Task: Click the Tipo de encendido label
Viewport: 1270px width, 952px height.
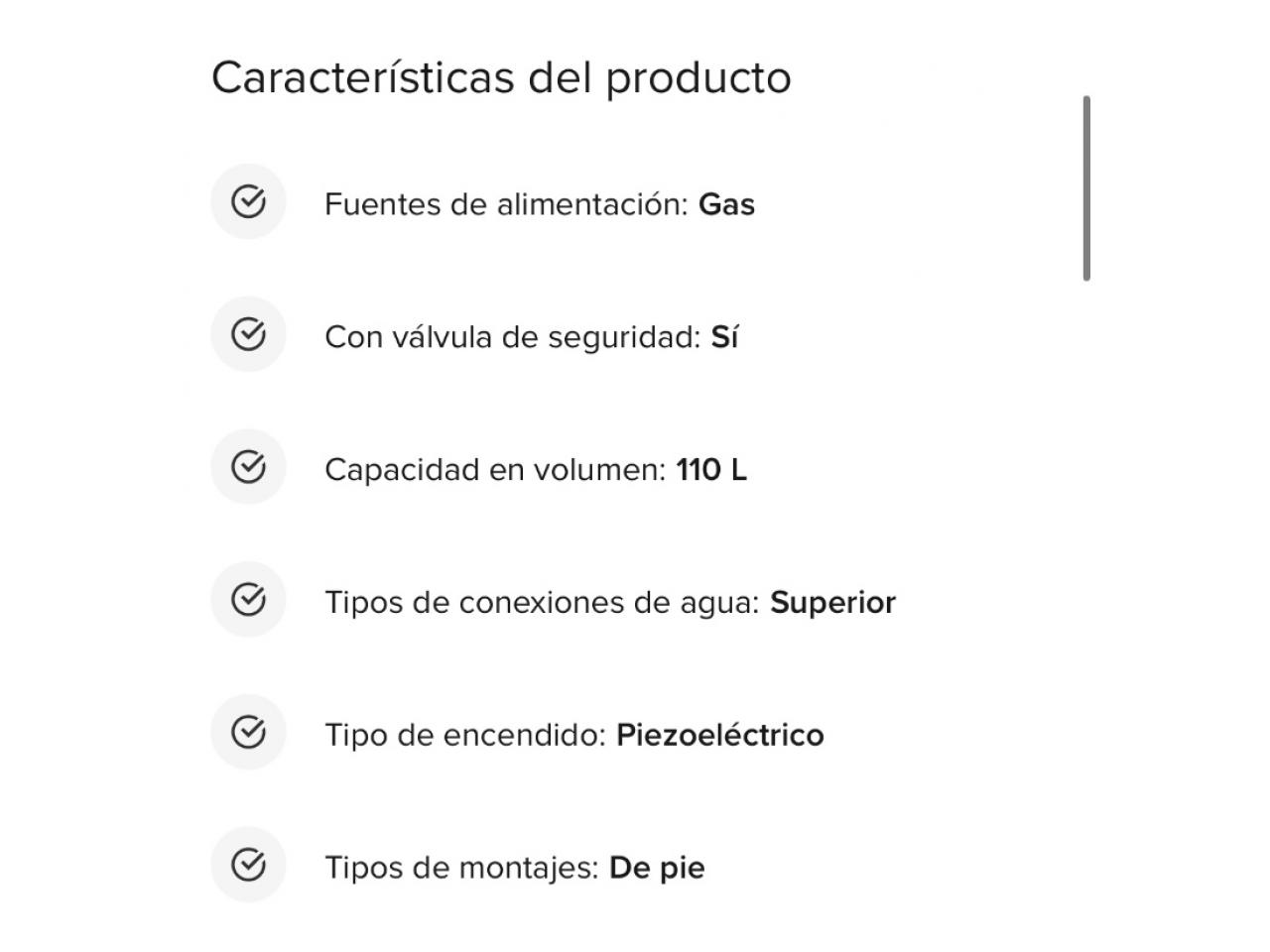Action: click(465, 736)
